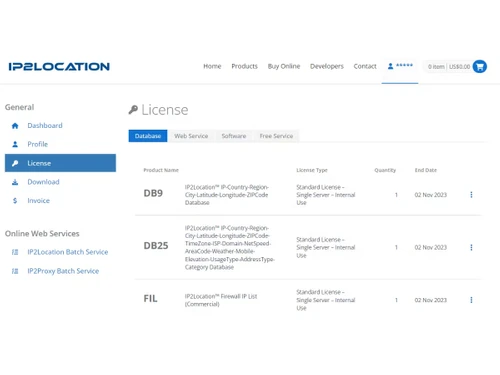
Task: Click the 'DB9' product code
Action: (x=153, y=193)
